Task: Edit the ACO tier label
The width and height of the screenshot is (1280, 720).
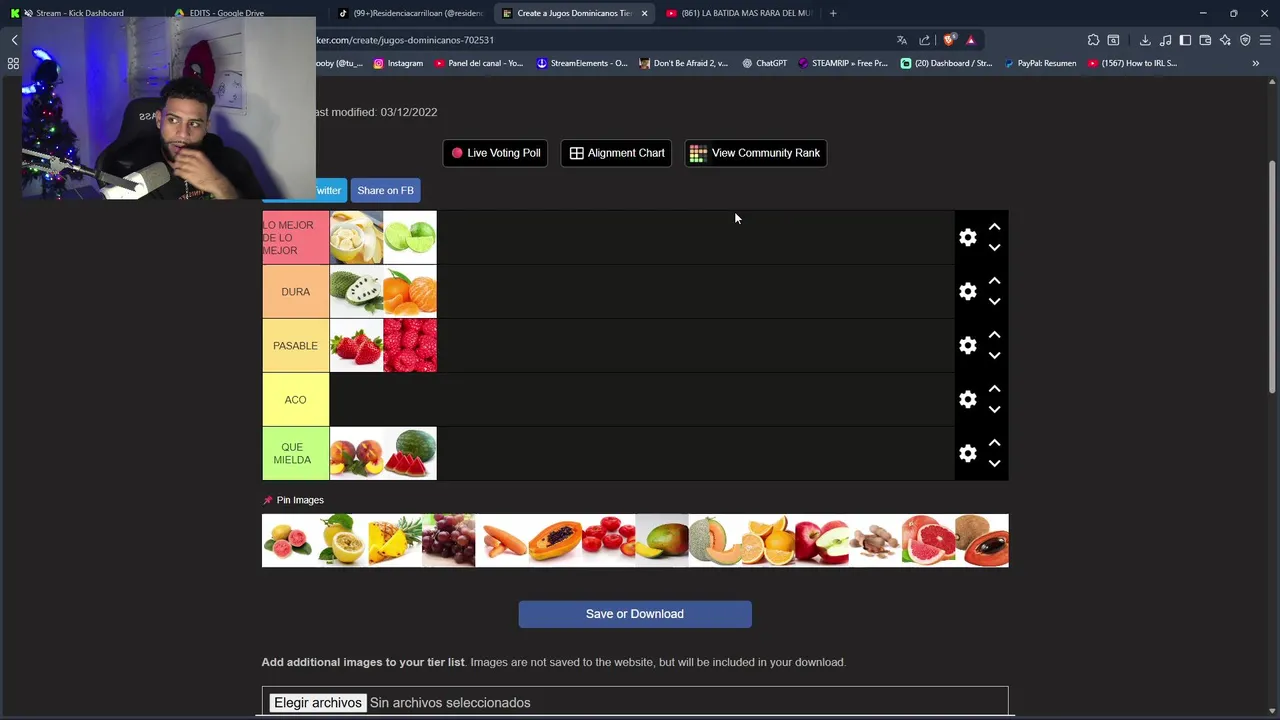Action: 295,400
